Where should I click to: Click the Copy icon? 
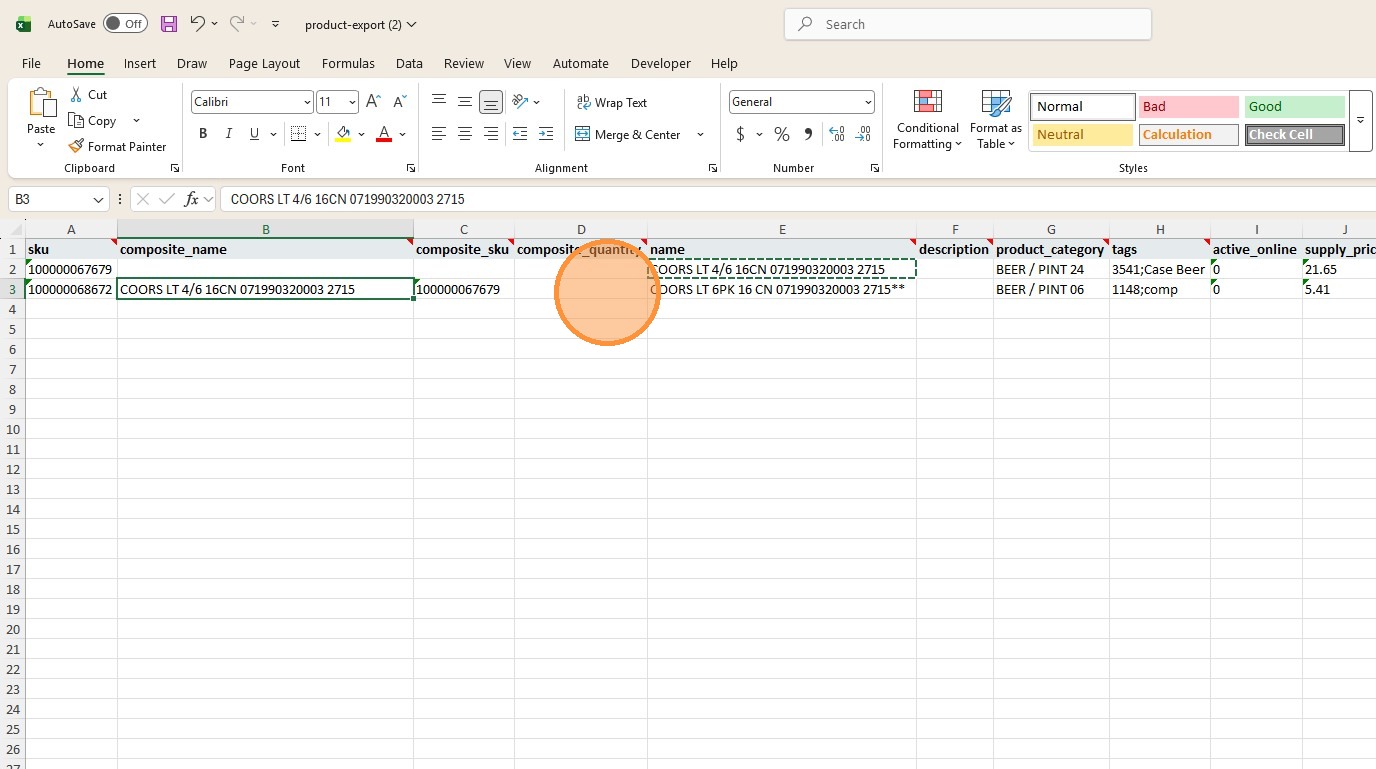[76, 120]
